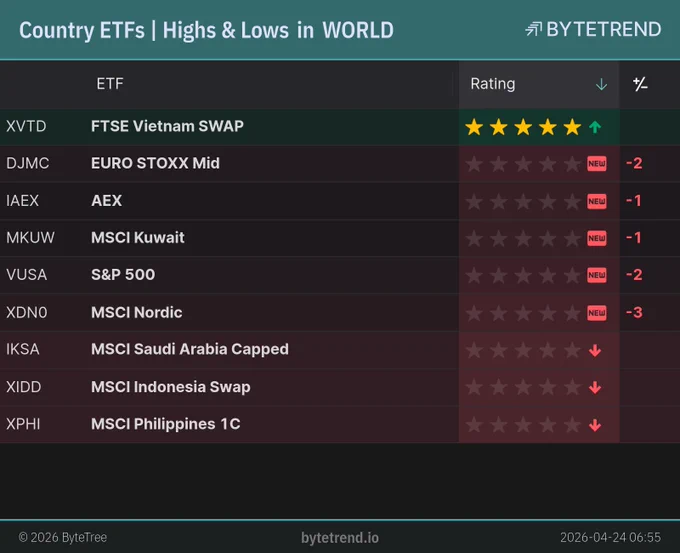Image resolution: width=680 pixels, height=553 pixels.
Task: Select the FTSE Vietnam SWAP name
Action: point(167,126)
